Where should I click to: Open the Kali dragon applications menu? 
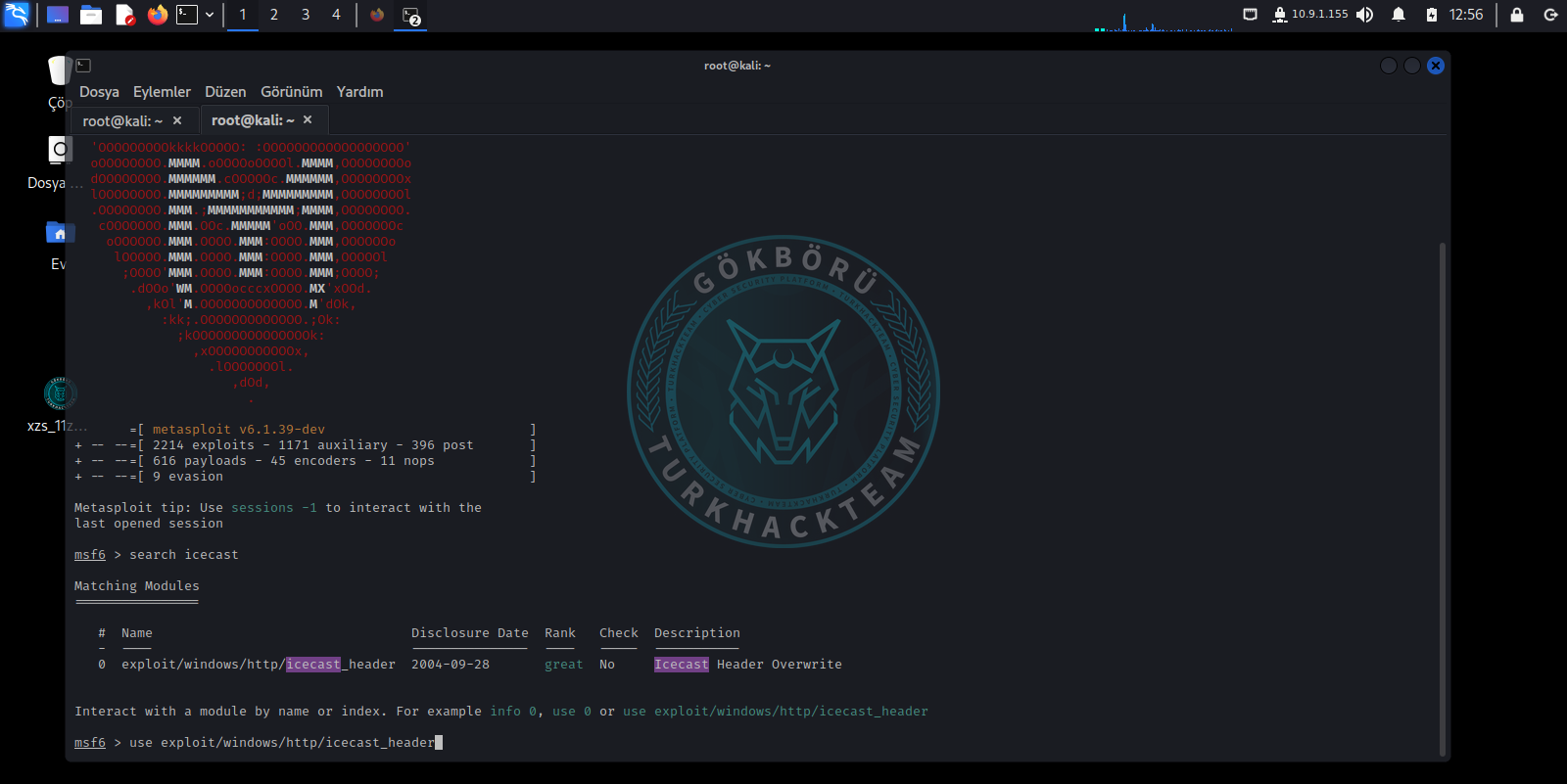[x=17, y=15]
